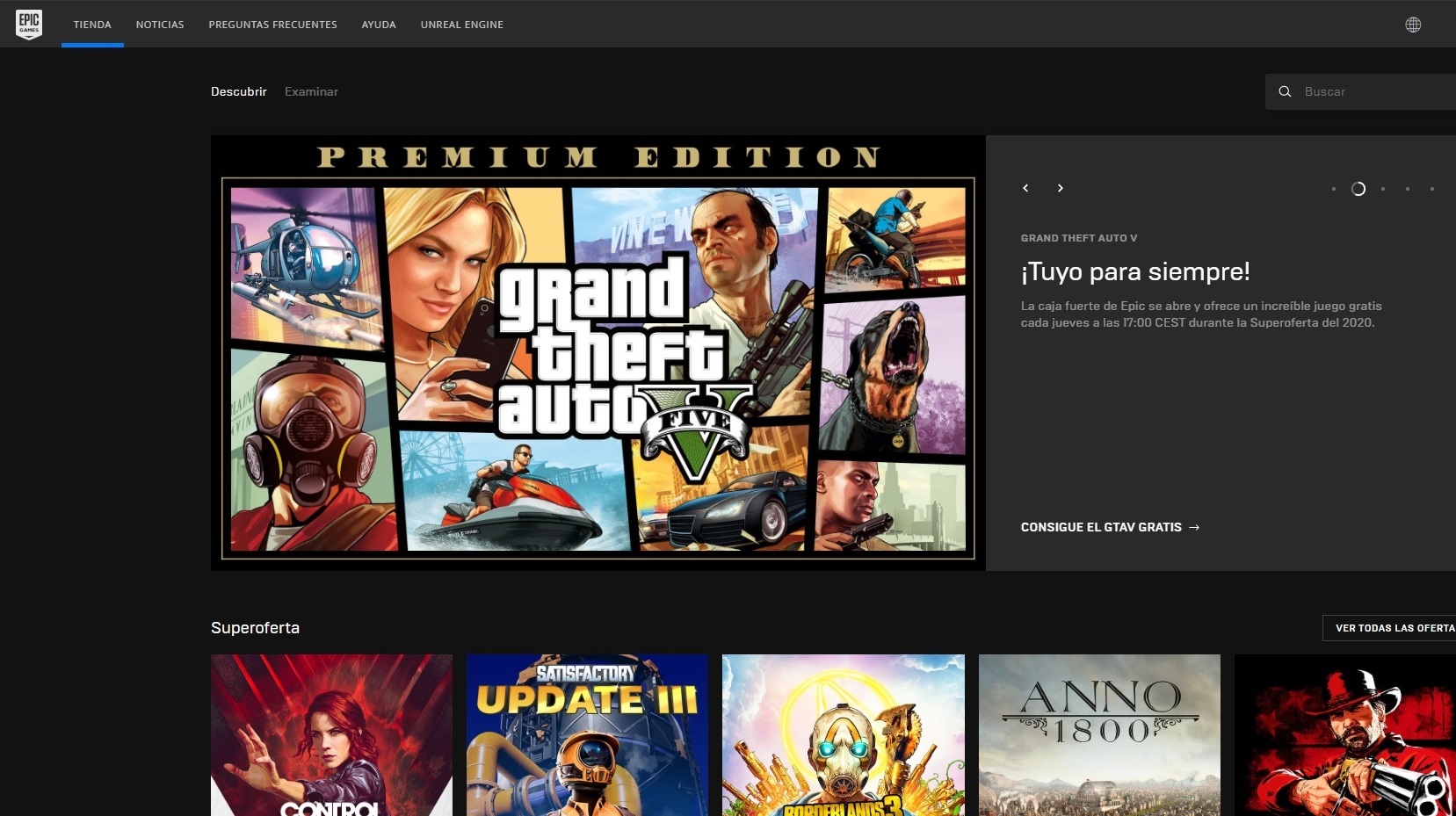The image size is (1456, 816).
Task: Go to previous carousel slide arrow
Action: click(1025, 188)
